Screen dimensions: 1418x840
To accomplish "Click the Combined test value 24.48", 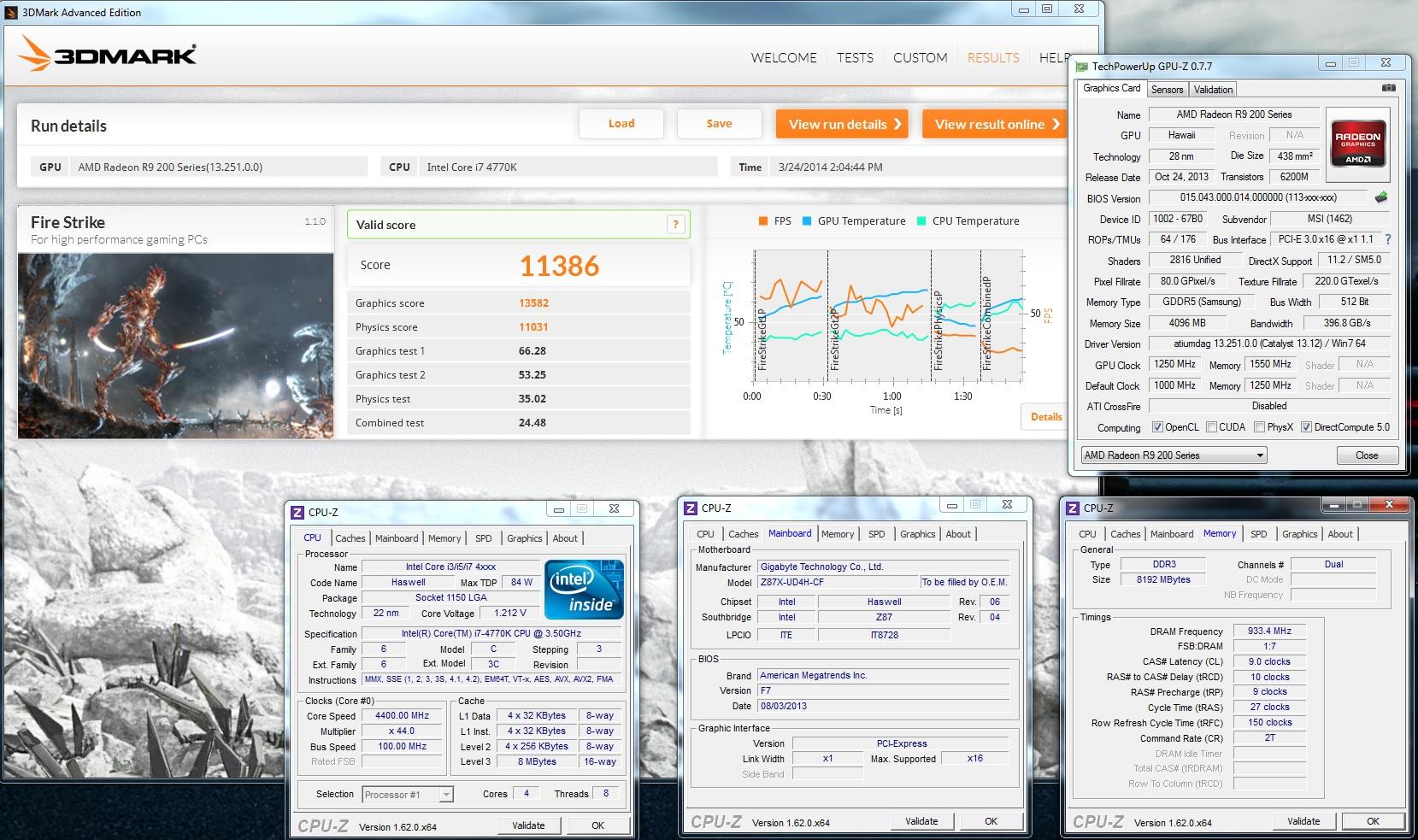I will click(532, 423).
